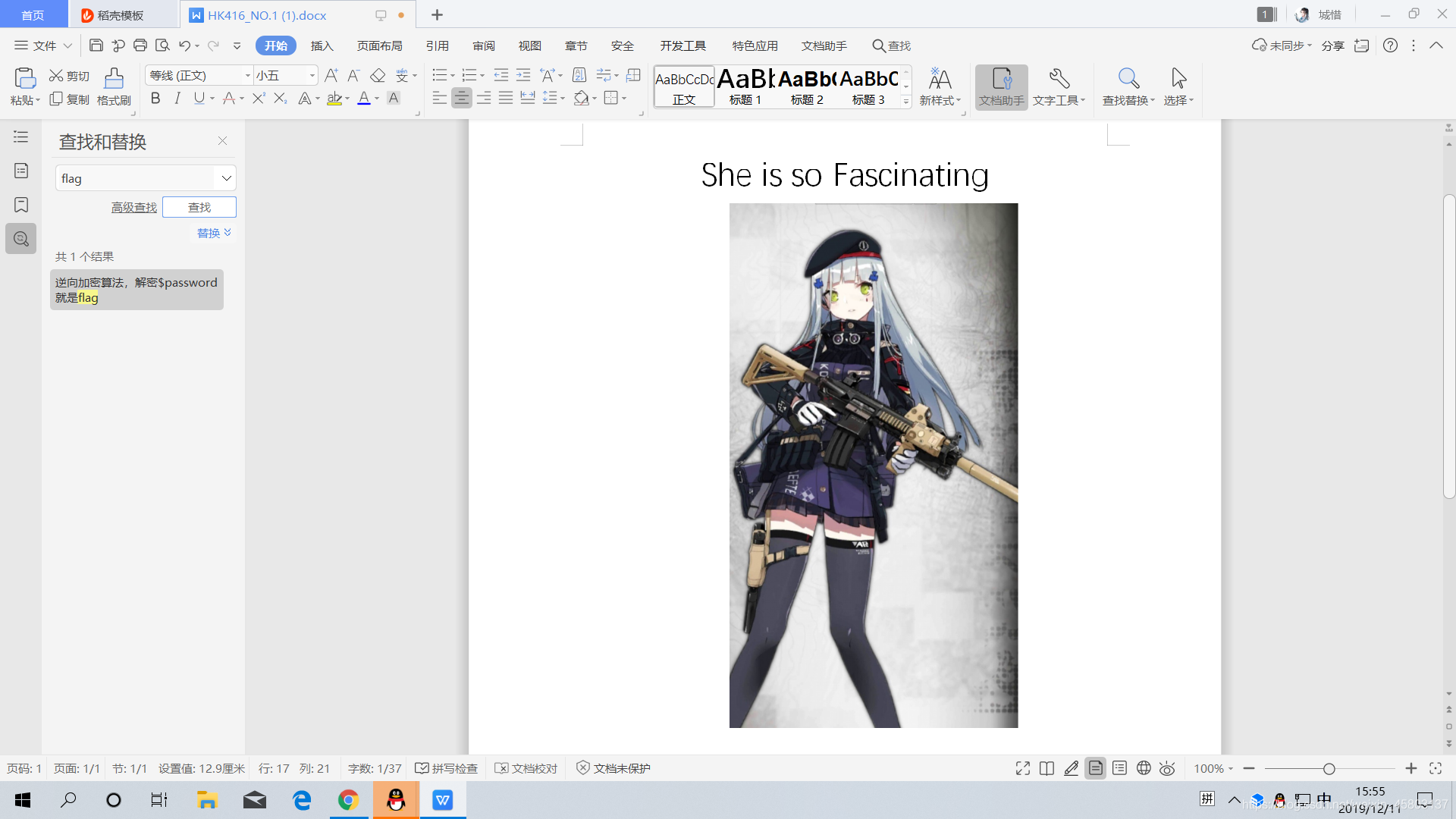Screen dimensions: 1456x819
Task: Click the Cut (剪切) scissors button
Action: point(69,76)
